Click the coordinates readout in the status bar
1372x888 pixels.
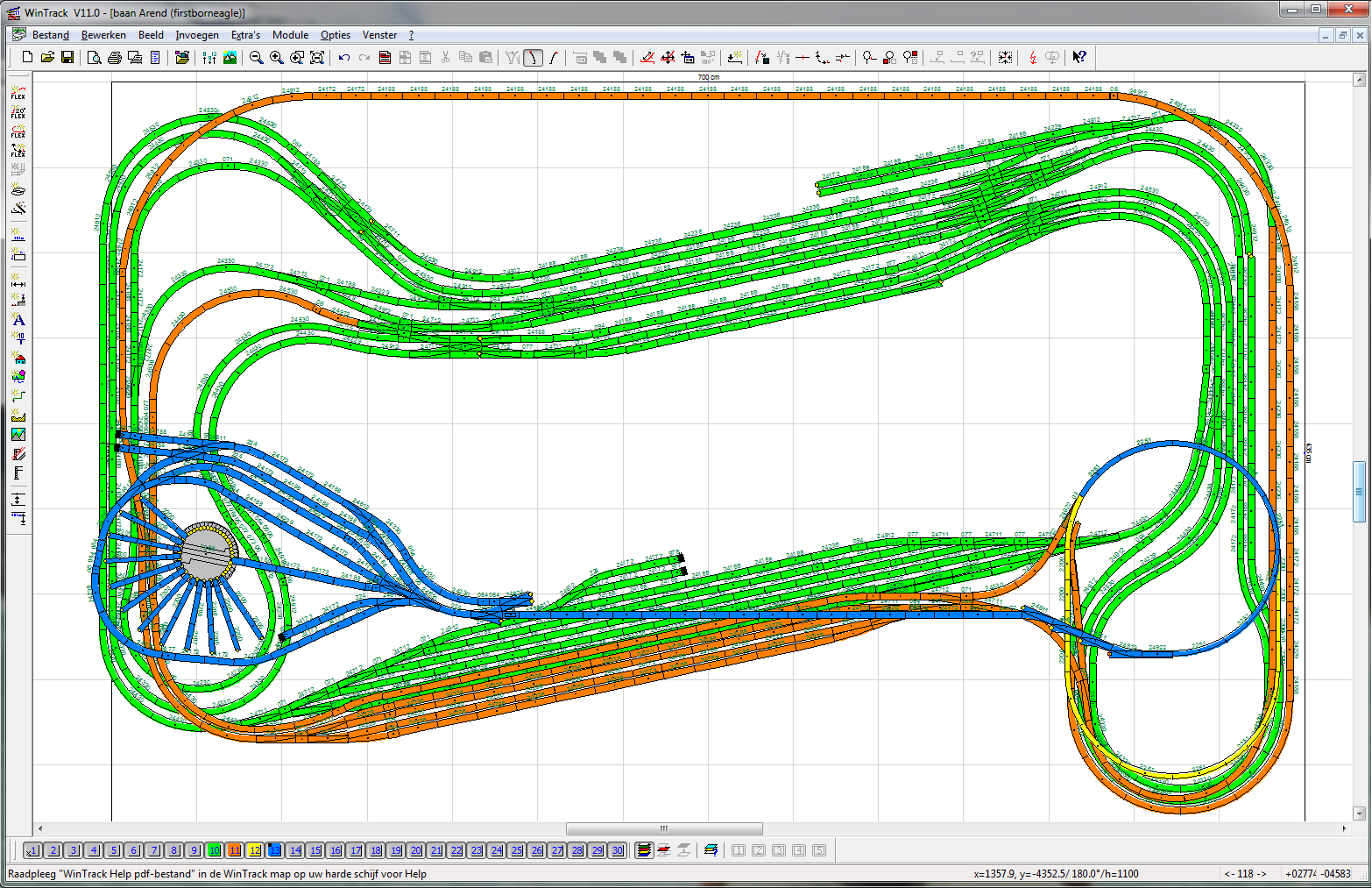1056,874
